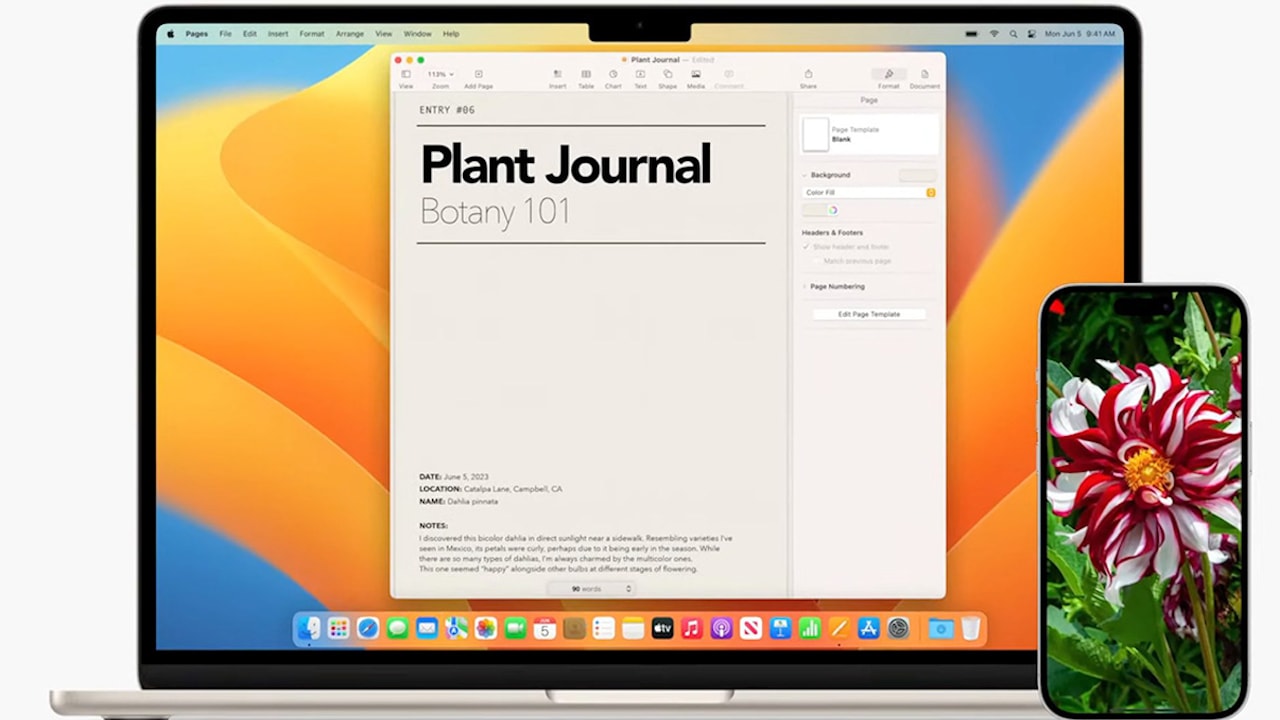Click the Share toolbar icon
This screenshot has width=1280, height=720.
[808, 75]
